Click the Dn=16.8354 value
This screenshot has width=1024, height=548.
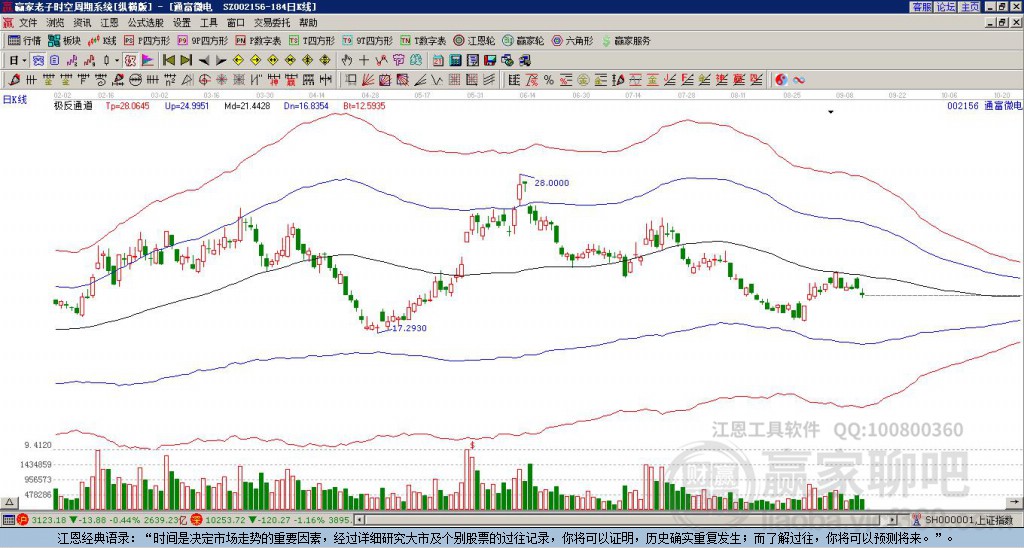coord(307,105)
